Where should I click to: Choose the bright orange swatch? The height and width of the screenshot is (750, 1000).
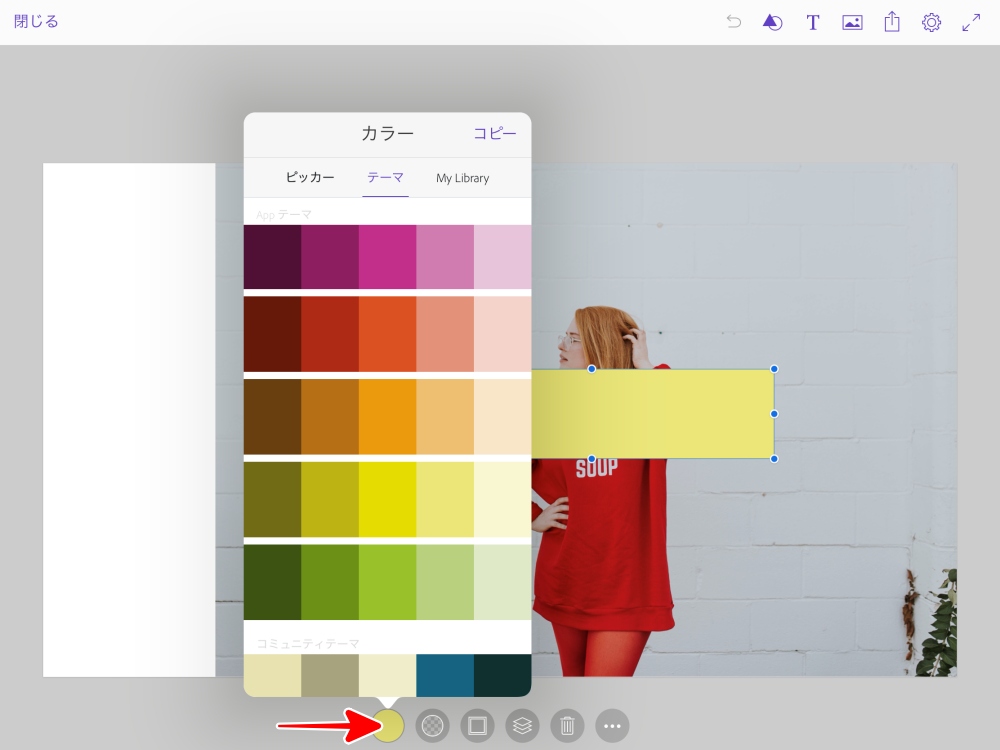point(388,417)
